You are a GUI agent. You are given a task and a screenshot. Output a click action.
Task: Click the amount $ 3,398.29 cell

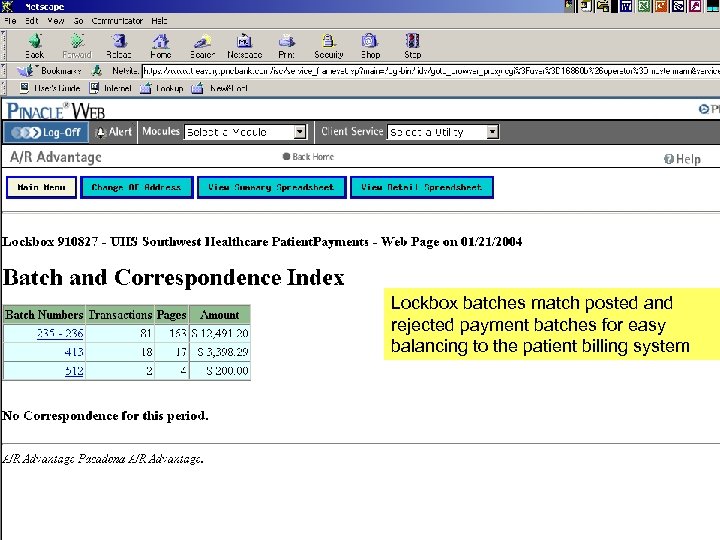point(219,352)
